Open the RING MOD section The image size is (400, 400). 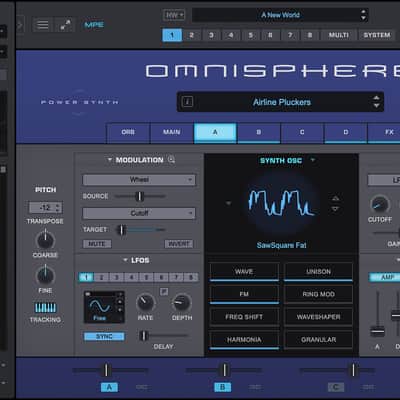(318, 294)
